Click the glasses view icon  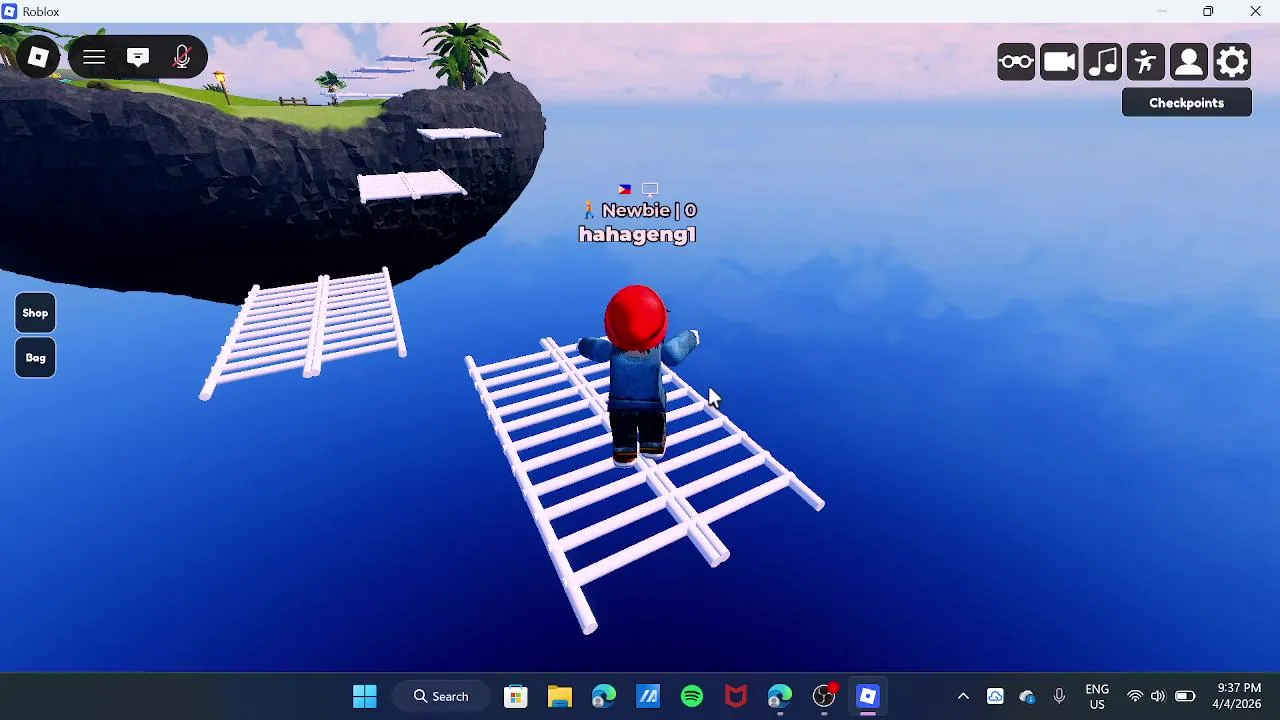point(1016,62)
